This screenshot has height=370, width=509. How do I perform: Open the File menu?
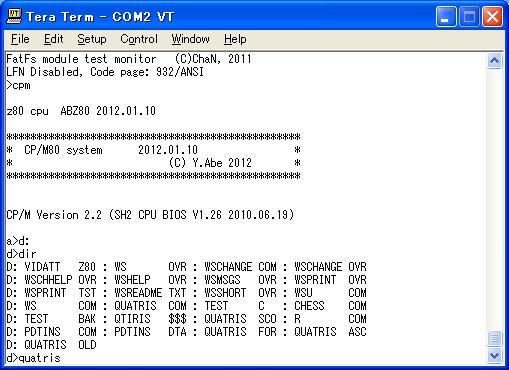(20, 39)
